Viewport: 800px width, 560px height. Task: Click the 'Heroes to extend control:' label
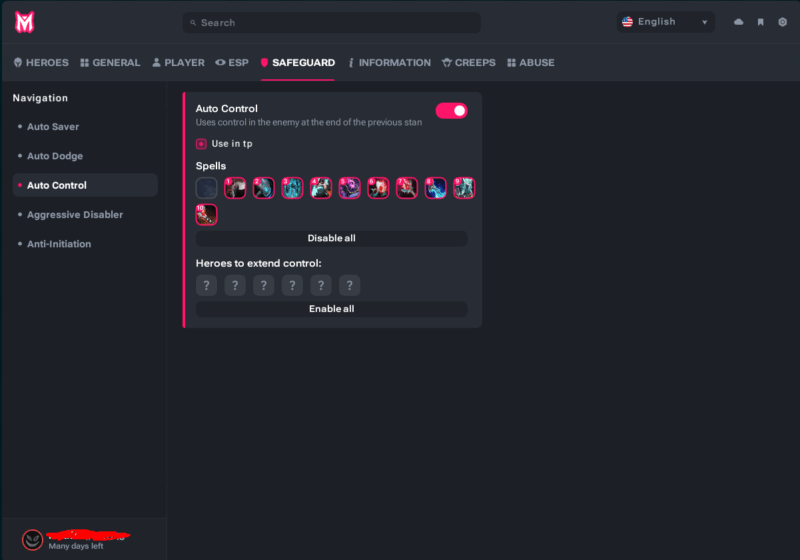tap(259, 264)
